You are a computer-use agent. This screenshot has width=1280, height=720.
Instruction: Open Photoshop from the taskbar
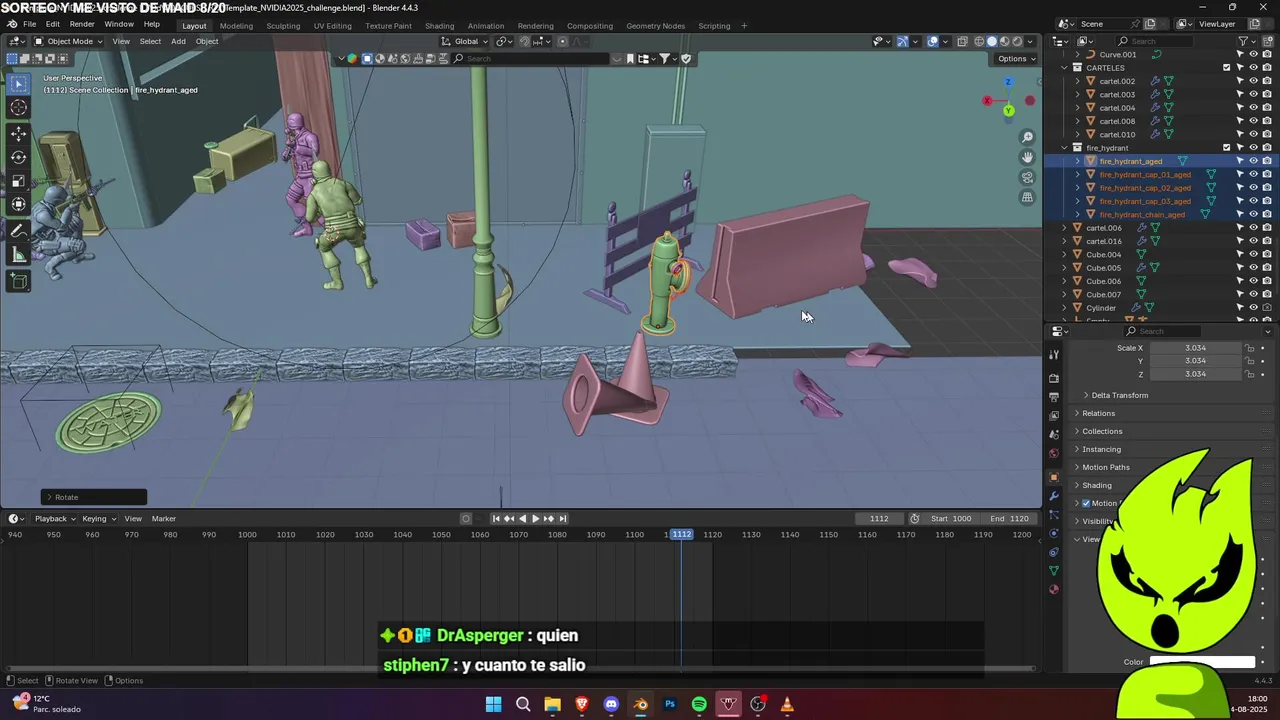click(x=670, y=704)
